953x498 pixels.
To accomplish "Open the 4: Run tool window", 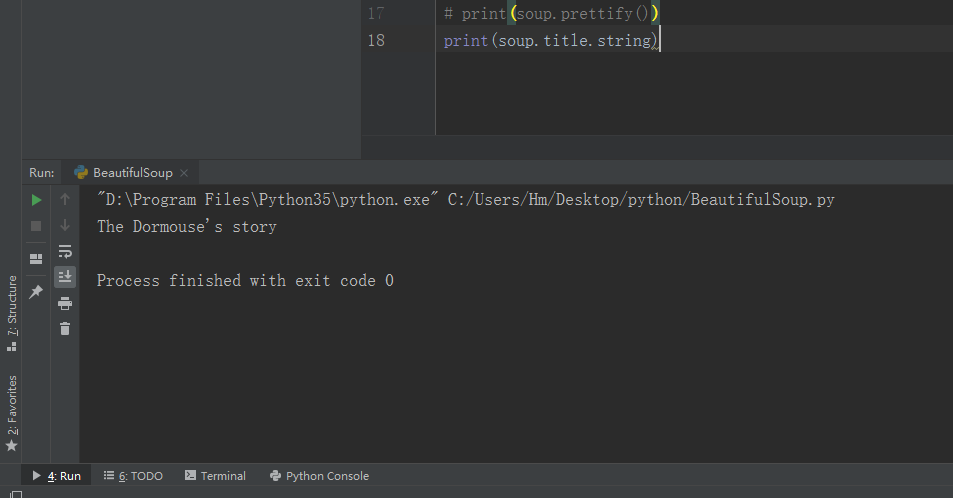I will coord(56,476).
